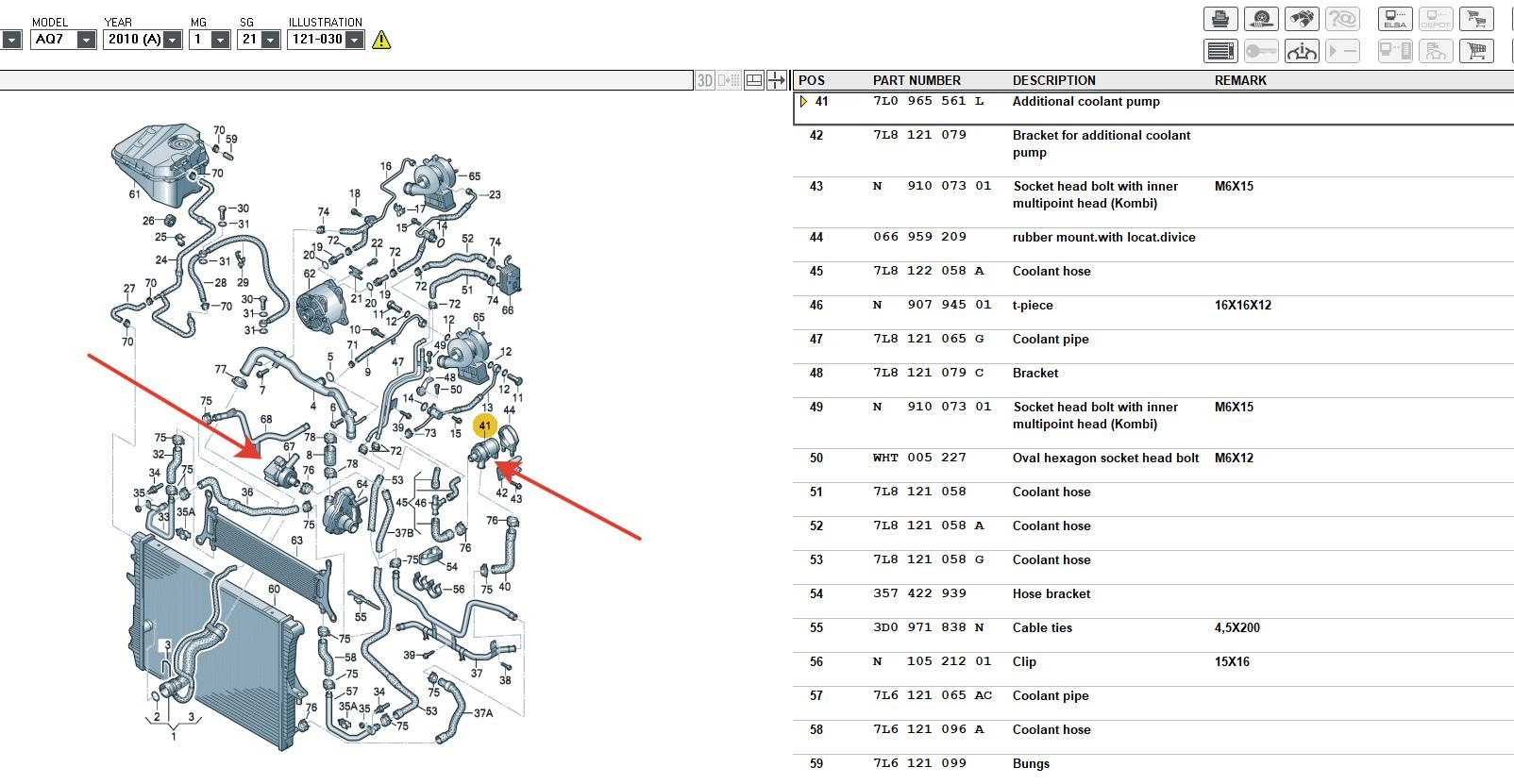Click the vehicle information icon
This screenshot has height=784, width=1514.
[x=1302, y=51]
